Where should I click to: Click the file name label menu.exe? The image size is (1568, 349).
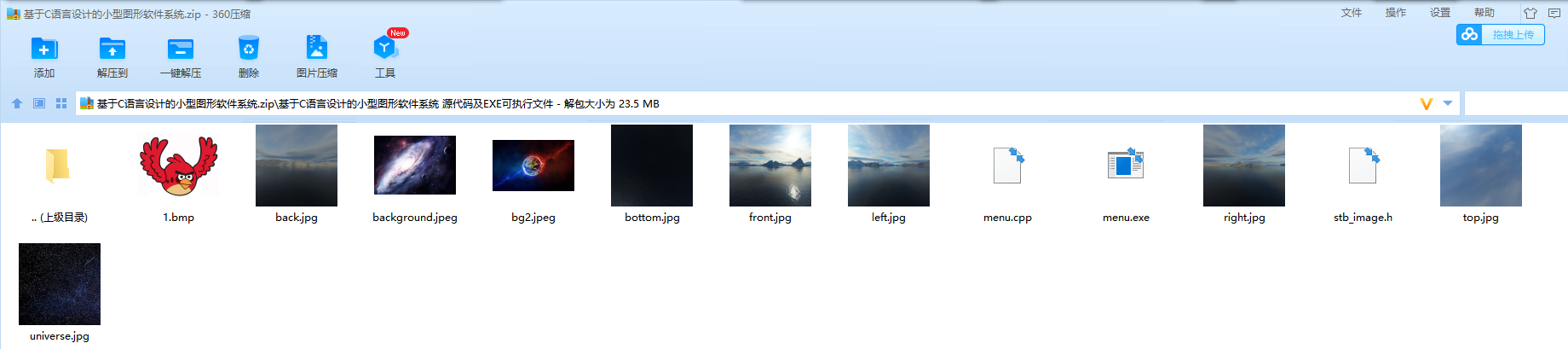(x=1126, y=218)
